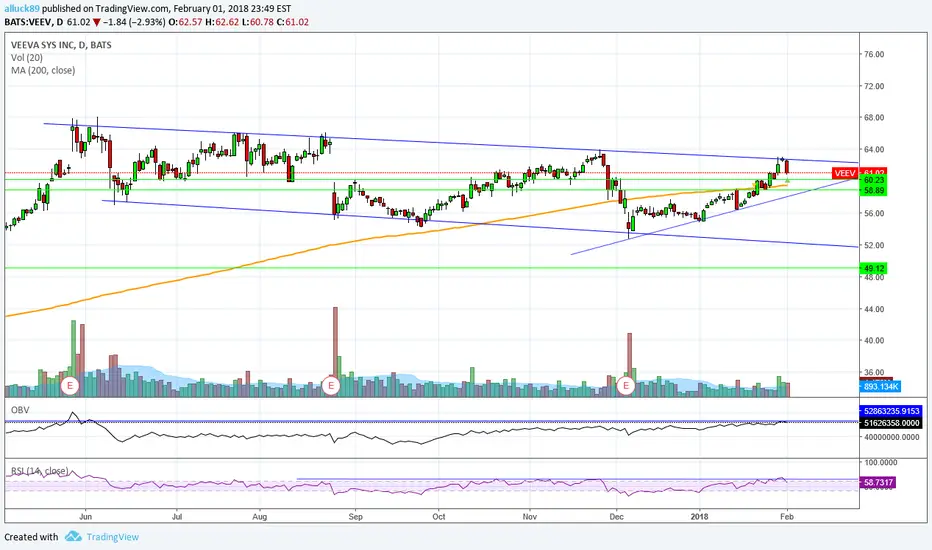Click the Sep label on time axis
The width and height of the screenshot is (932, 550).
355,516
